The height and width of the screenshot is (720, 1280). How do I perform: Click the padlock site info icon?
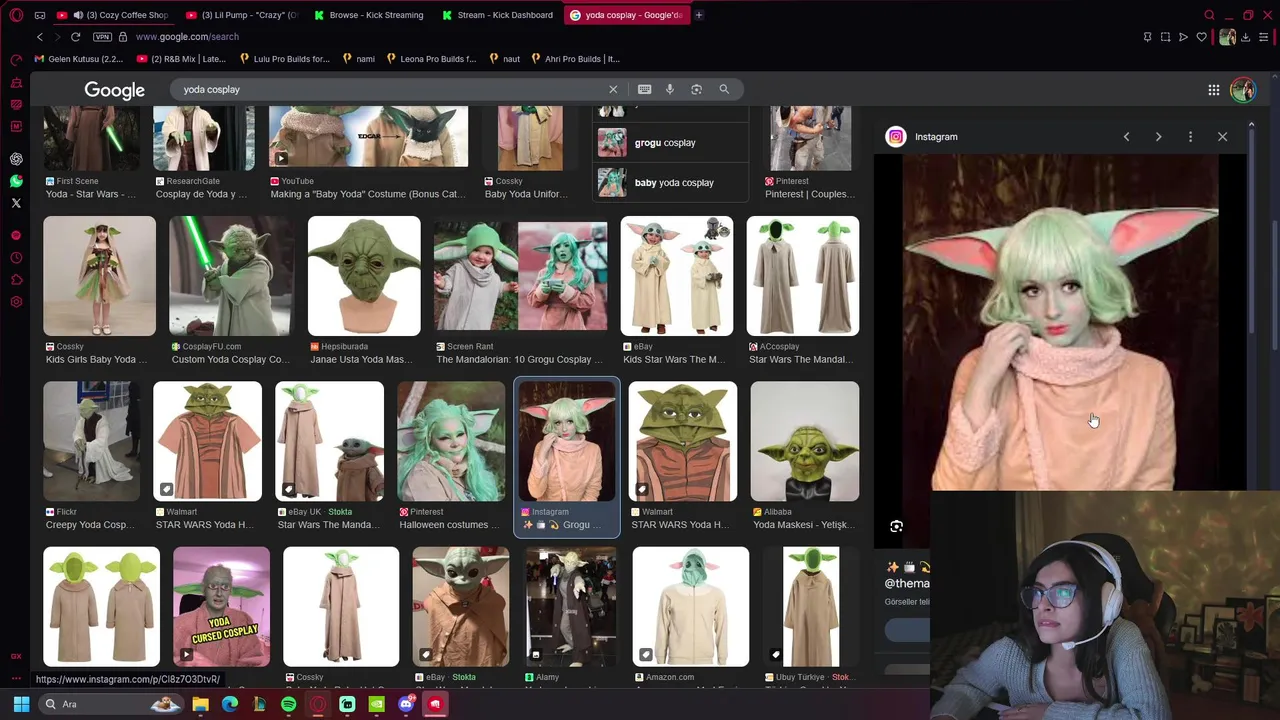click(123, 37)
